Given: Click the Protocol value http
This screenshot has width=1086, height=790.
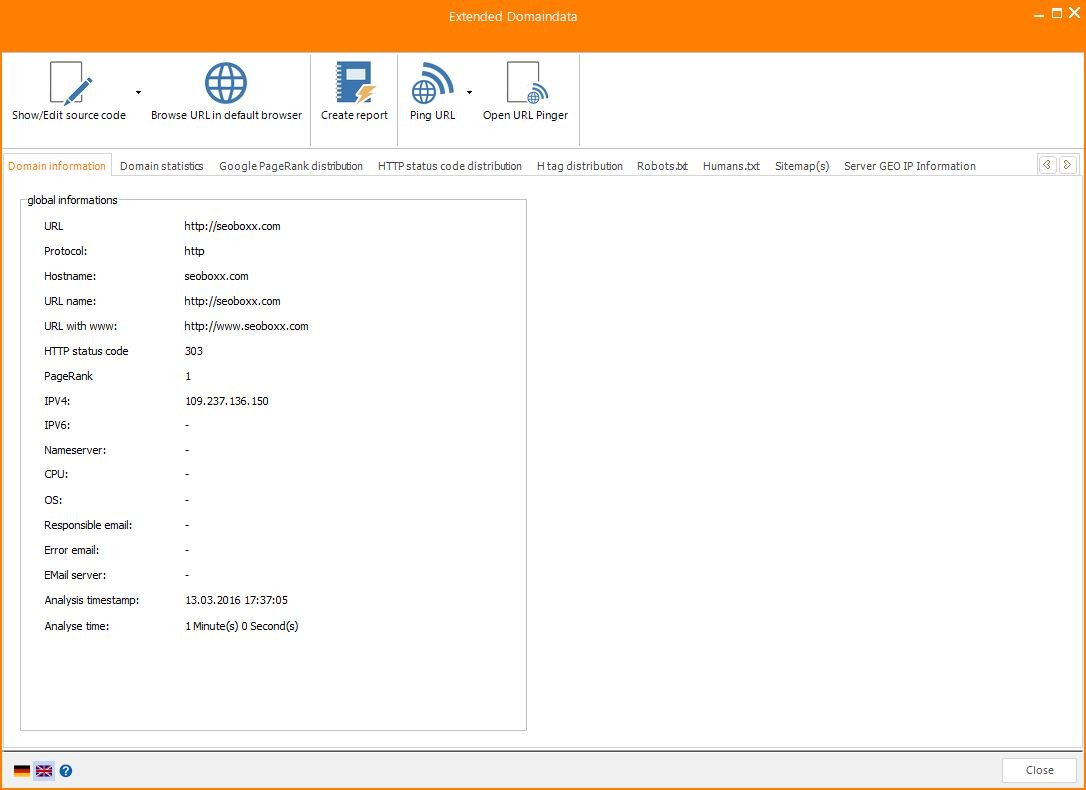Looking at the screenshot, I should pos(194,251).
